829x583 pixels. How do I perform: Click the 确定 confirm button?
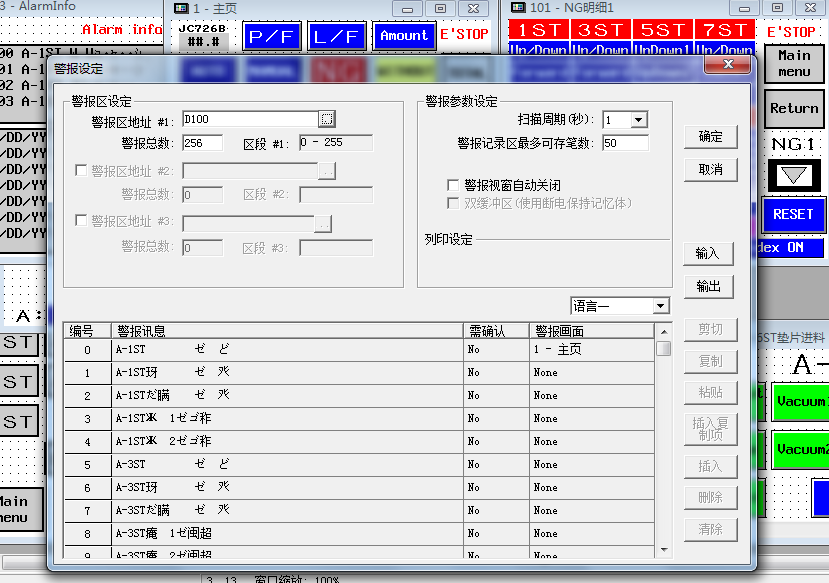coord(710,137)
